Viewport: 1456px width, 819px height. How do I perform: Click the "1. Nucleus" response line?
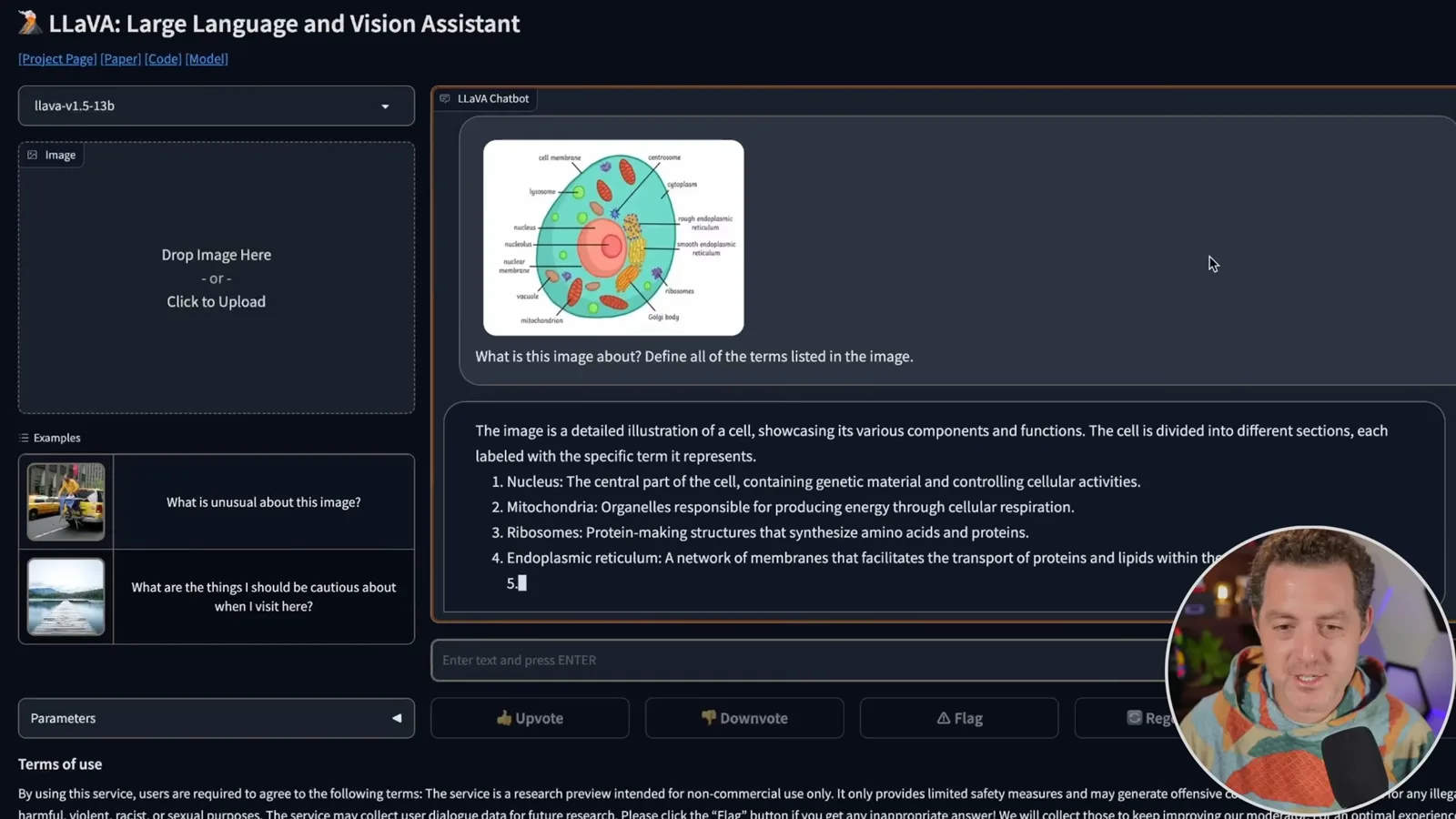[815, 481]
